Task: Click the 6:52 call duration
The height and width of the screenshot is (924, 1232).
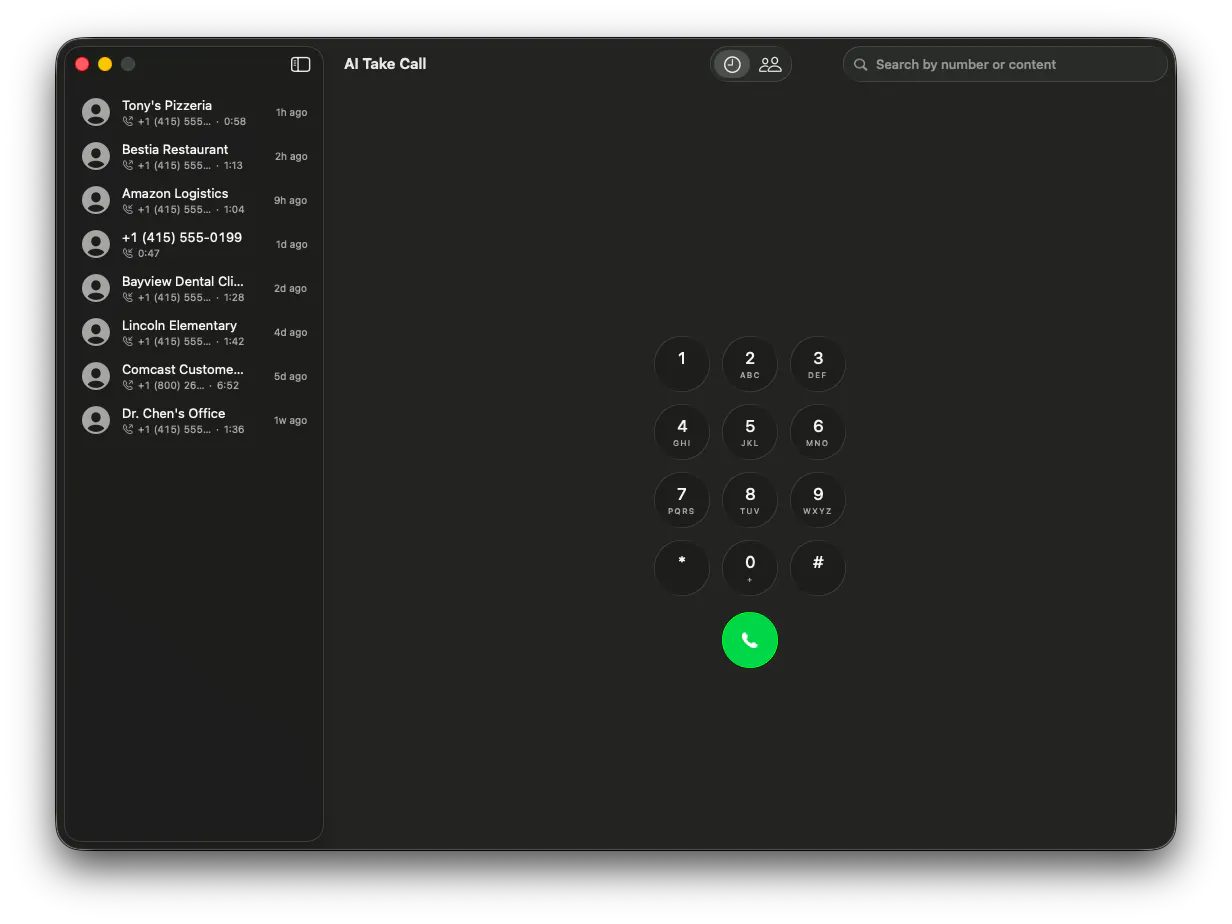Action: click(x=228, y=385)
